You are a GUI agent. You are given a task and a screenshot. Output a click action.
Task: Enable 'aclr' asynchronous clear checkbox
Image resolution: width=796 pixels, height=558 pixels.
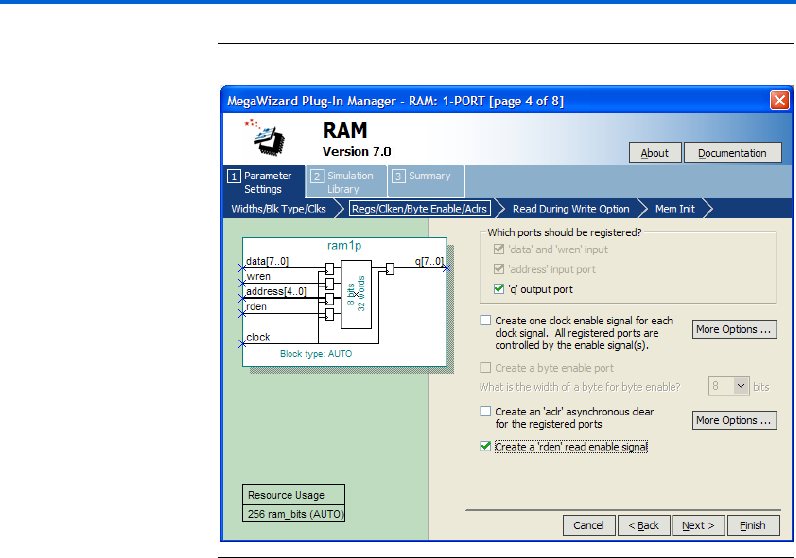coord(486,411)
